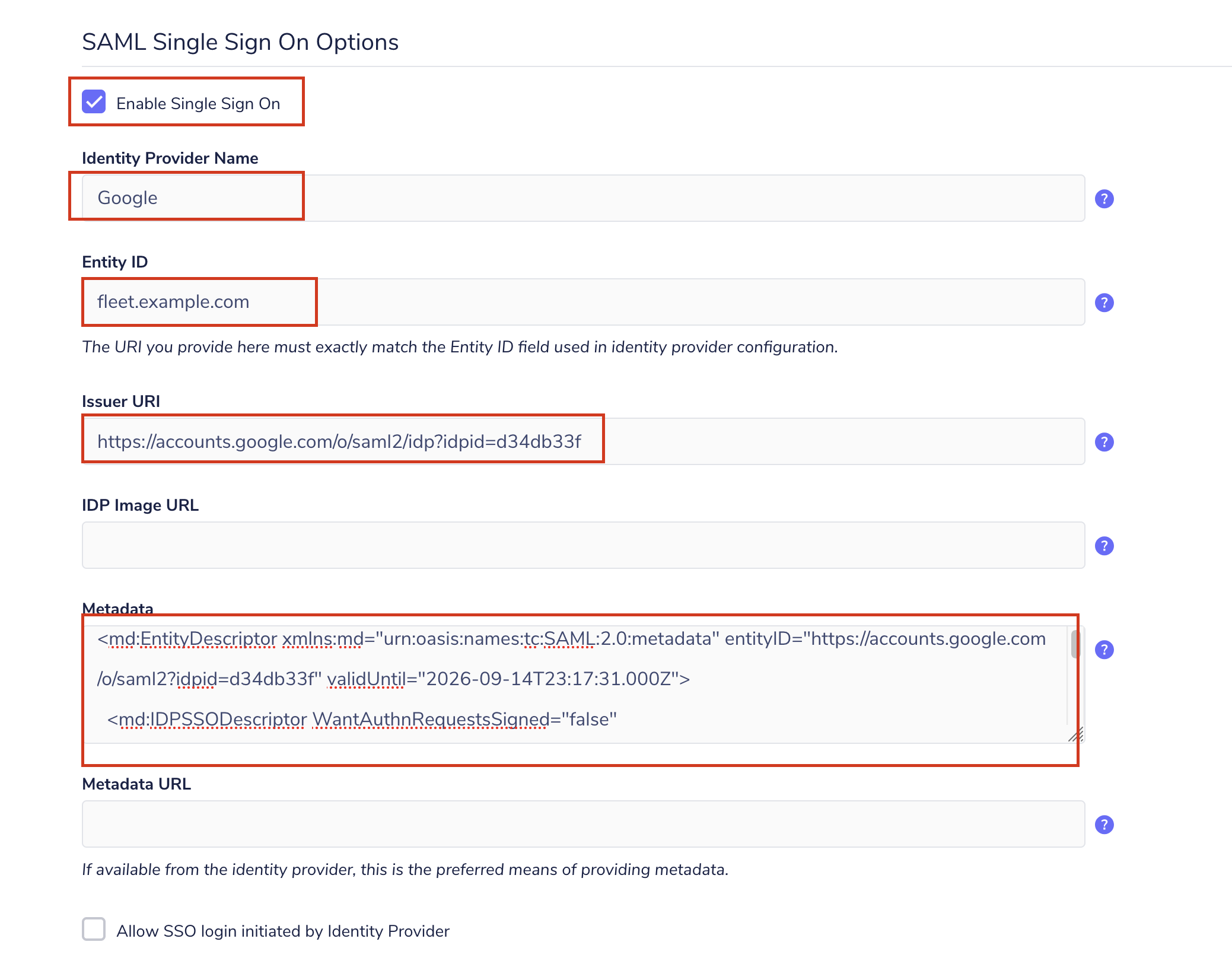Click the Allow SSO login checkbox label

pyautogui.click(x=282, y=932)
